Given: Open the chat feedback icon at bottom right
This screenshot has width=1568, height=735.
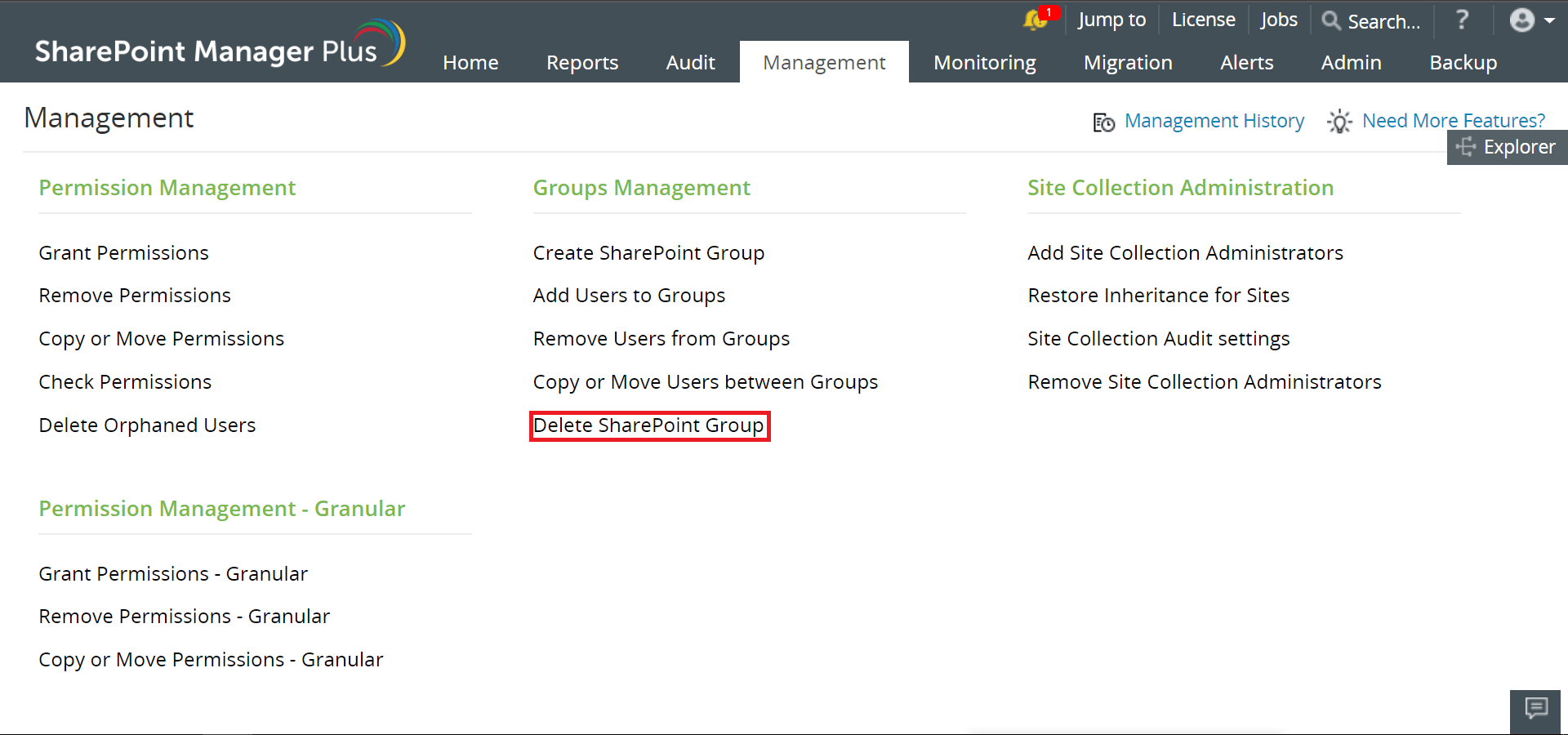Looking at the screenshot, I should tap(1535, 709).
